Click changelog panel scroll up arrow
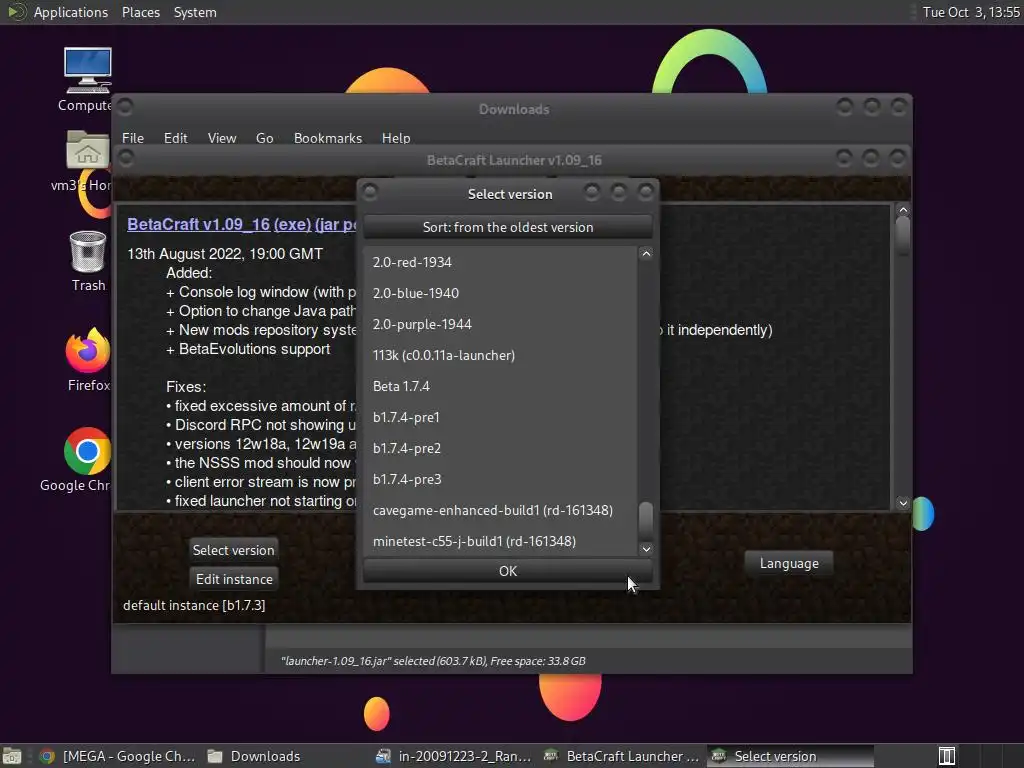Screen dimensions: 1024x768 903,210
